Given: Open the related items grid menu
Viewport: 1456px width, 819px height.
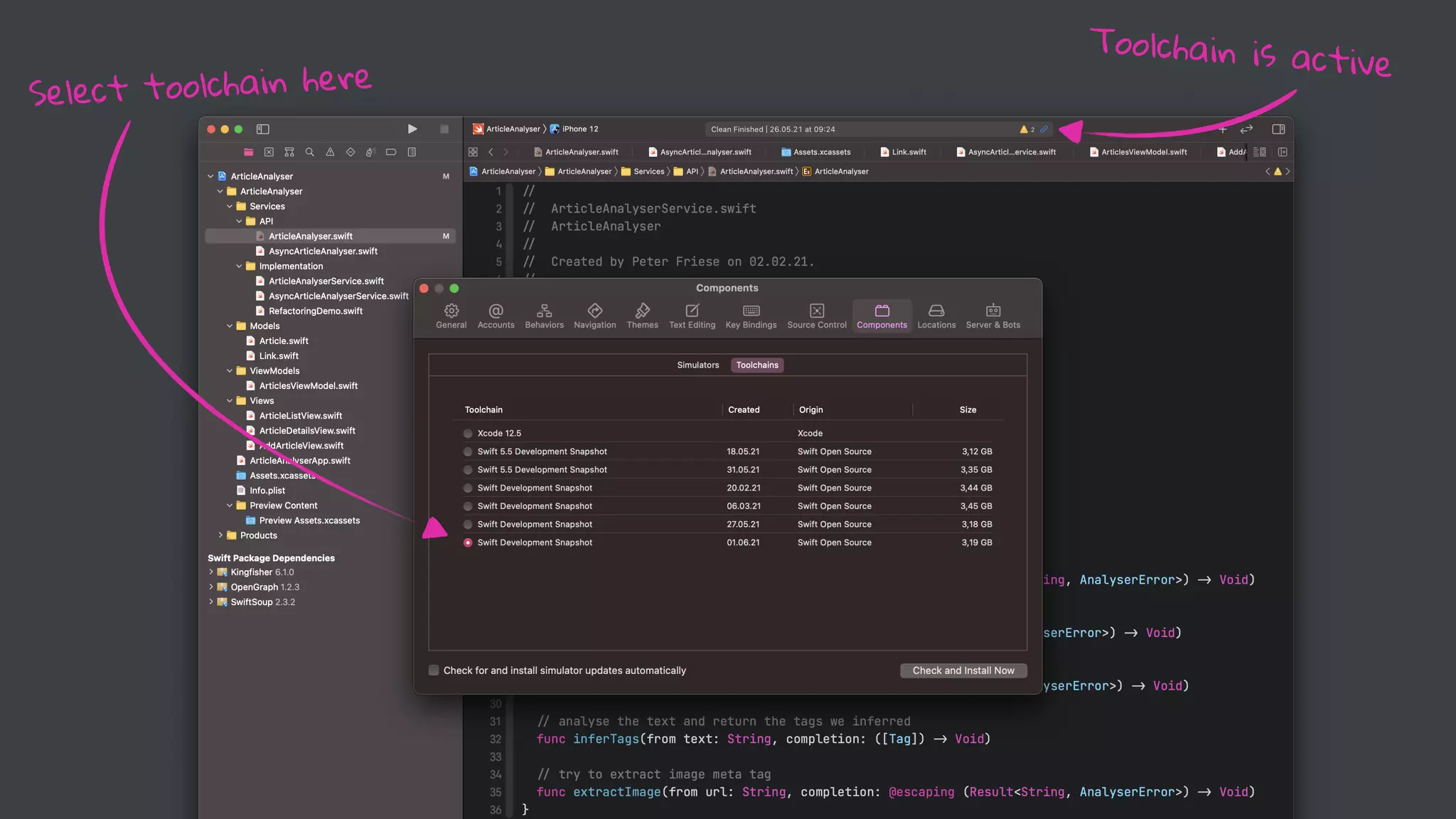Looking at the screenshot, I should coord(473,152).
